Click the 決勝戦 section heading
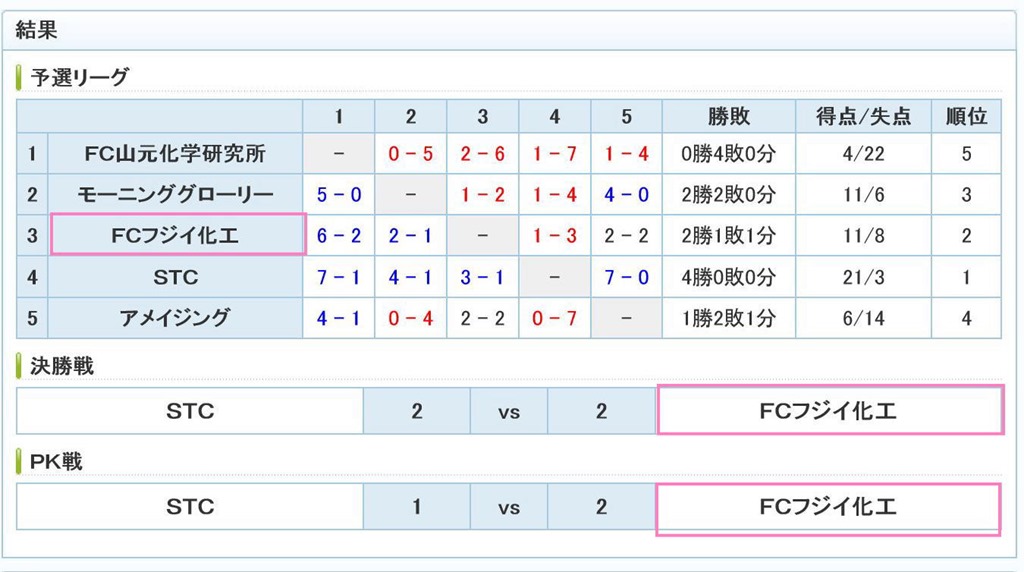Viewport: 1024px width, 572px height. coord(62,366)
